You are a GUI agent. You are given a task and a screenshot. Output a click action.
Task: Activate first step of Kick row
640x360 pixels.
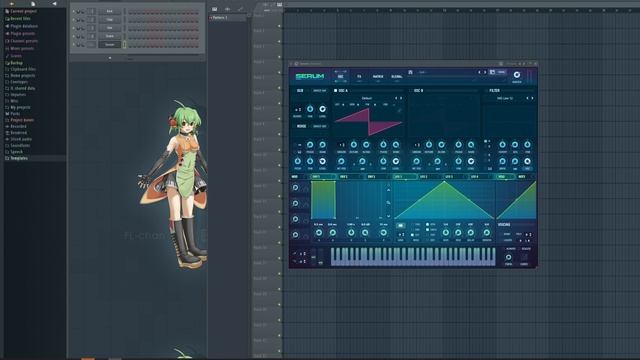(x=130, y=12)
